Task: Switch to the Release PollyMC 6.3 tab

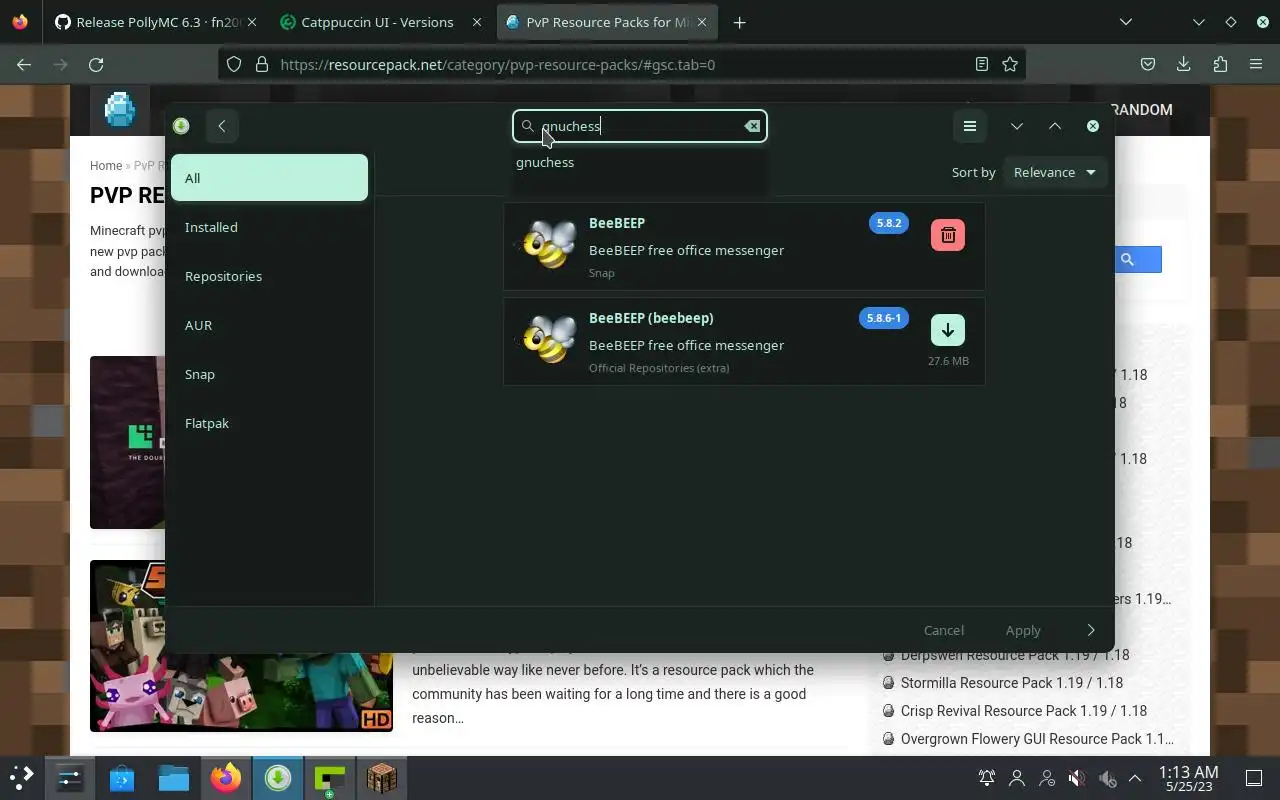Action: 154,22
